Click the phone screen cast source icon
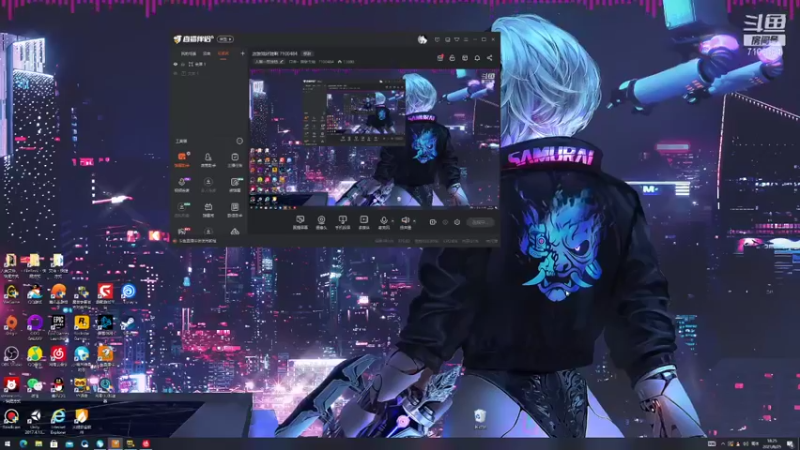This screenshot has width=800, height=450. click(x=342, y=222)
